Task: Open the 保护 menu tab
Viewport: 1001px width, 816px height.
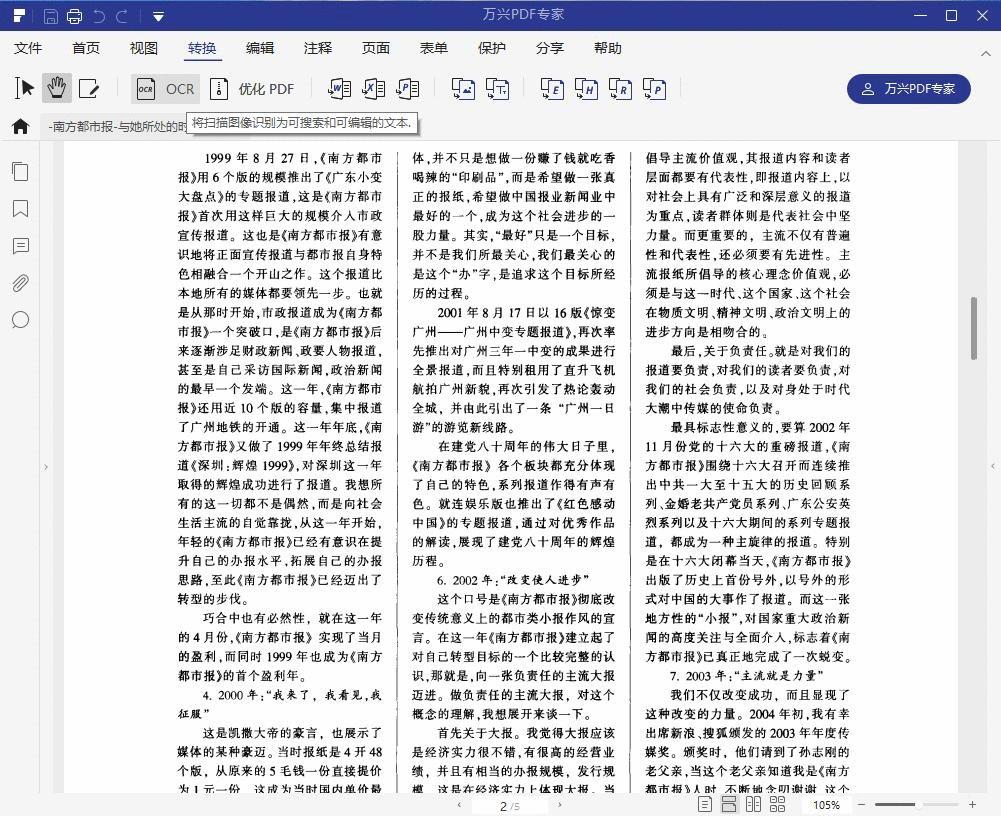Action: click(x=491, y=47)
